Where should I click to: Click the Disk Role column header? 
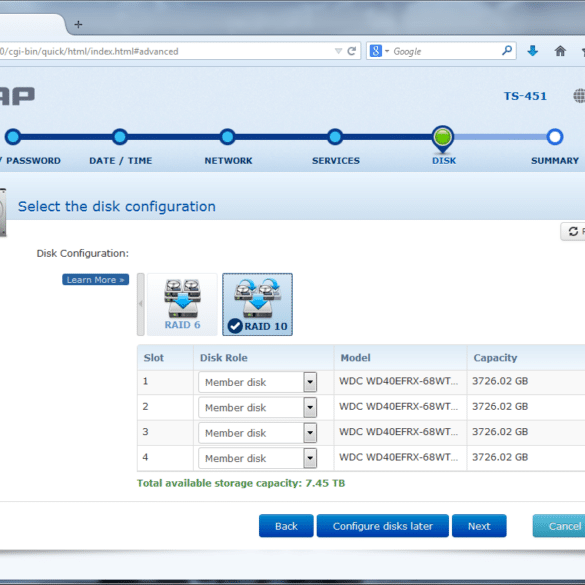(x=263, y=357)
